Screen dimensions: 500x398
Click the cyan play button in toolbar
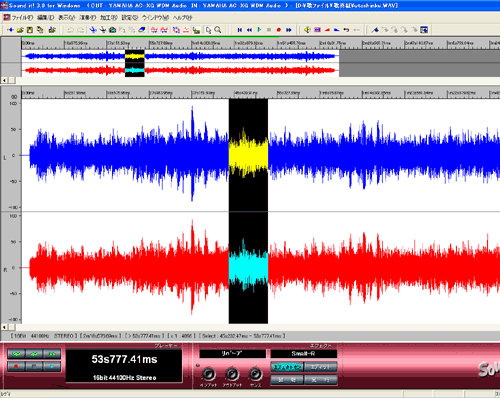[x=259, y=30]
